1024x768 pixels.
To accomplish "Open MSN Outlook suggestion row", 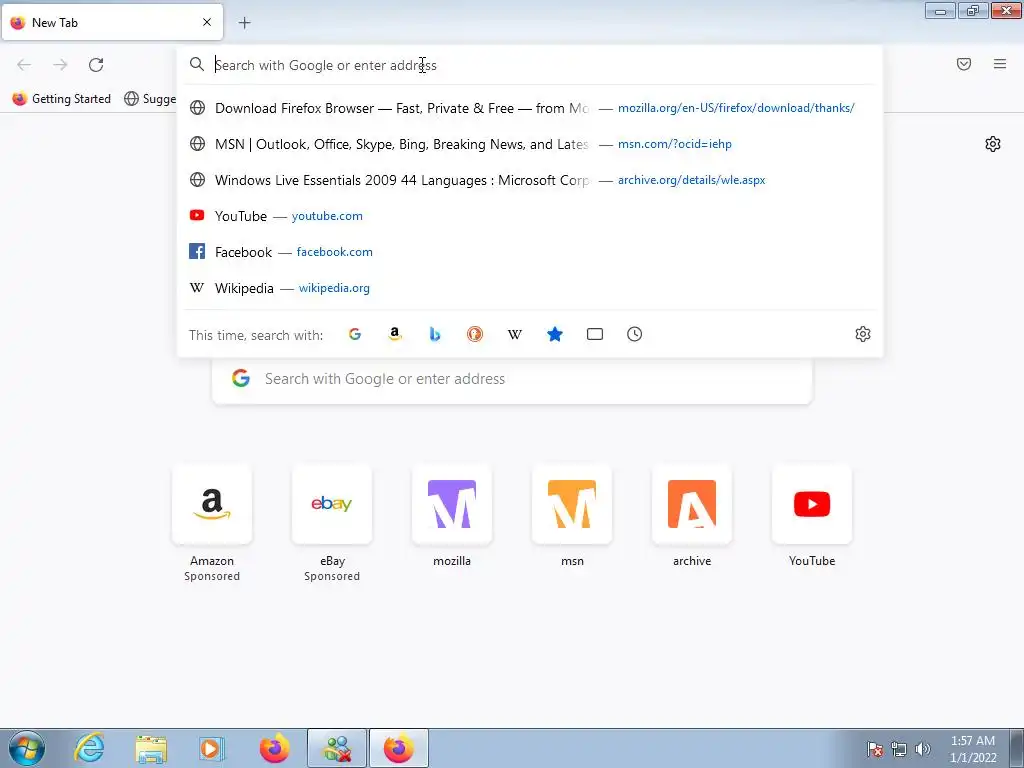I will point(530,144).
